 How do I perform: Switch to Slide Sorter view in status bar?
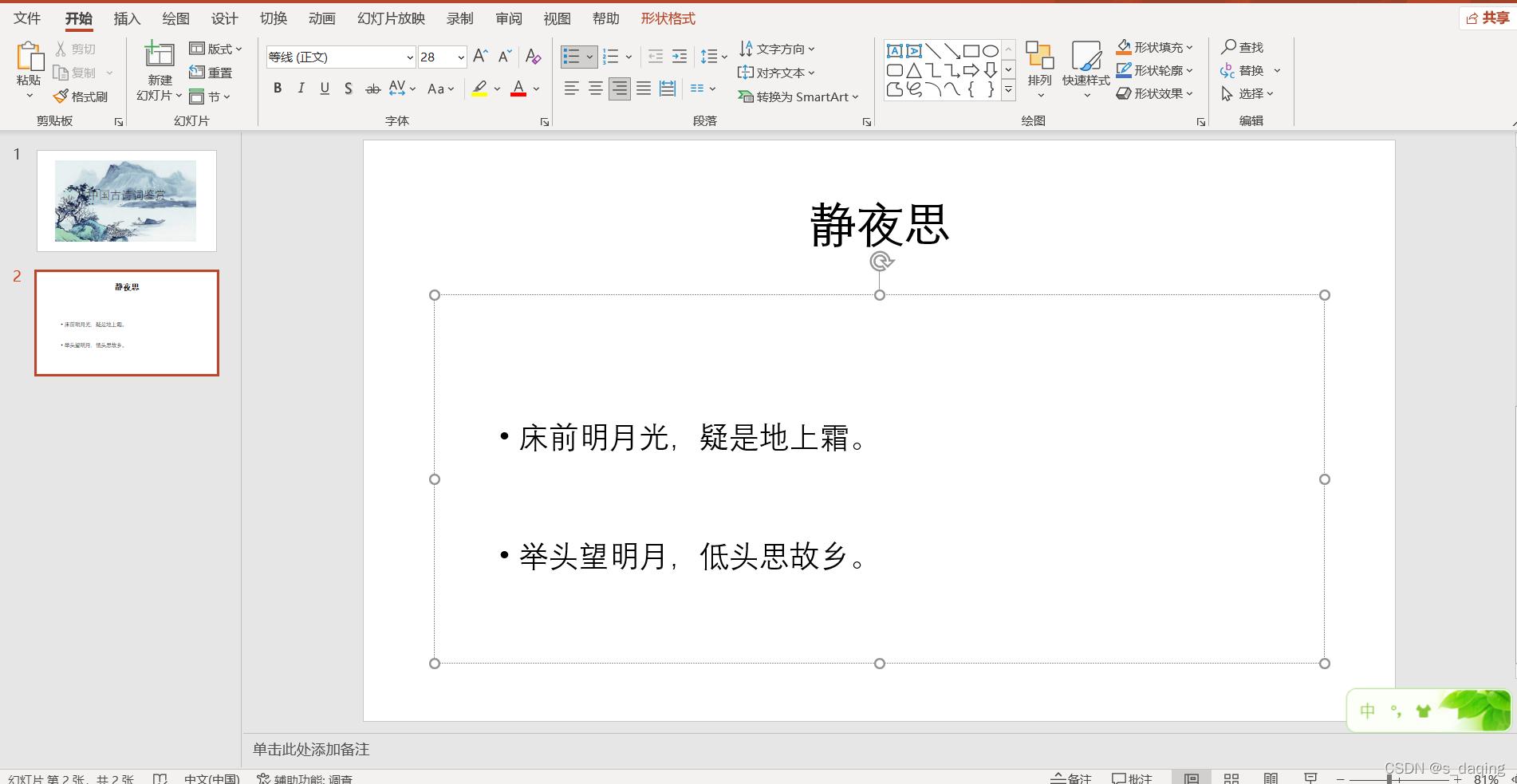(1231, 777)
